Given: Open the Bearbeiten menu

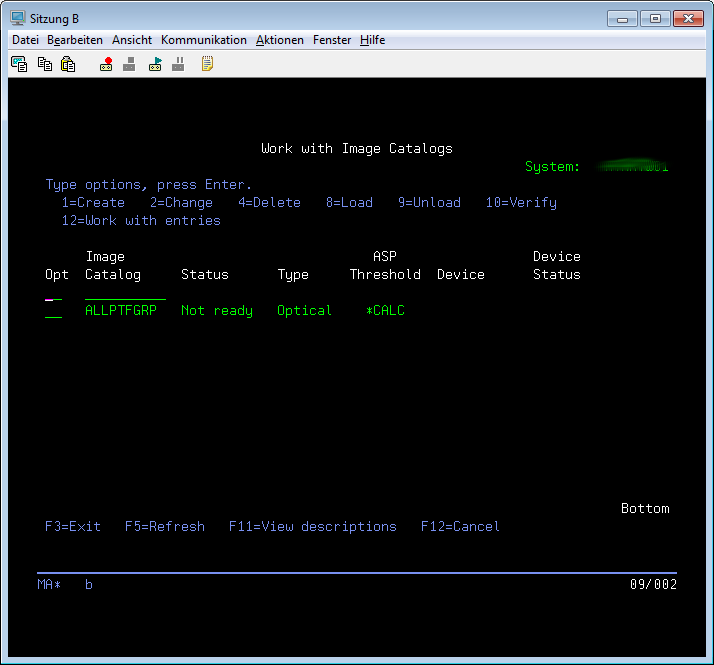Looking at the screenshot, I should pyautogui.click(x=75, y=40).
